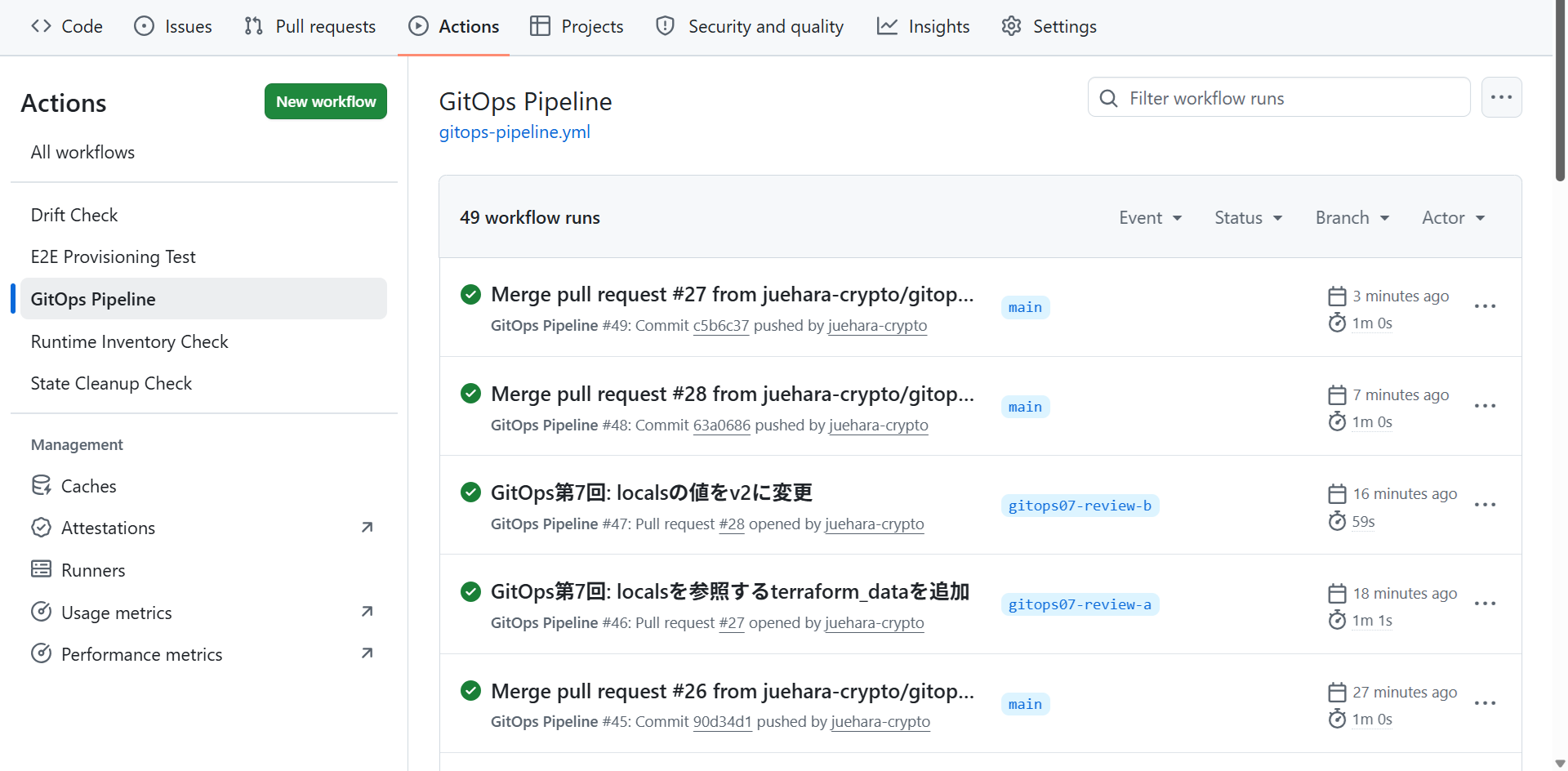Expand the Event filter dropdown
The width and height of the screenshot is (1568, 771).
1150,218
